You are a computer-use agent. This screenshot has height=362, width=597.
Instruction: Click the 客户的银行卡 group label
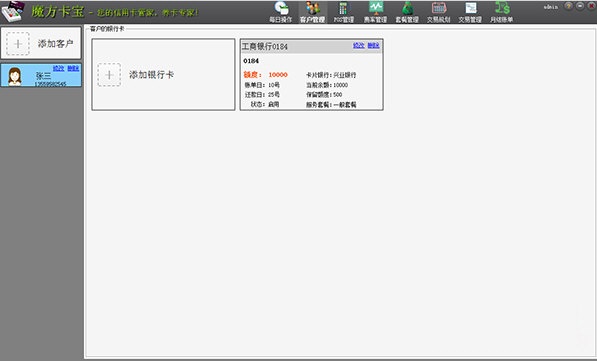[107, 29]
